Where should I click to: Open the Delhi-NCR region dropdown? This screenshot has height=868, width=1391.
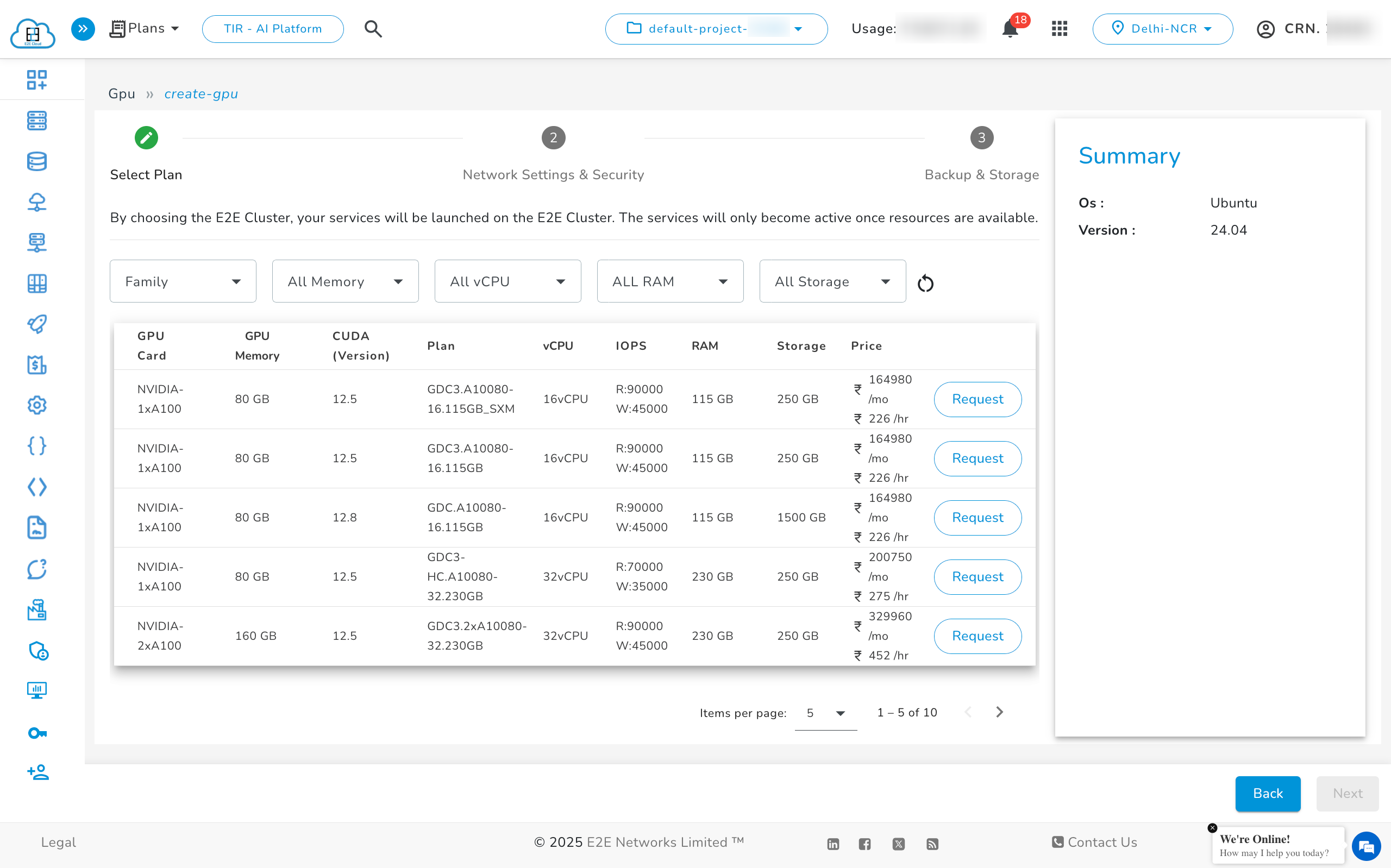(x=1162, y=29)
